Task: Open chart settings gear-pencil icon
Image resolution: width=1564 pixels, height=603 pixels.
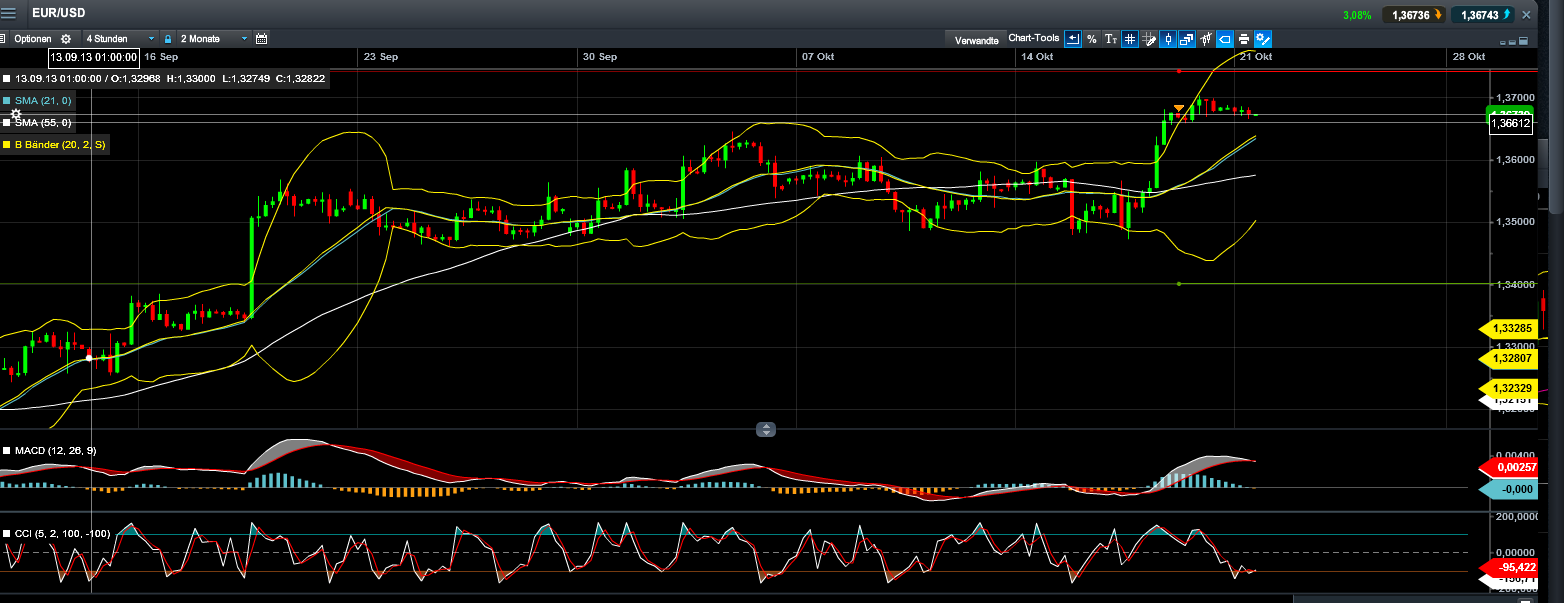Action: pos(1263,39)
